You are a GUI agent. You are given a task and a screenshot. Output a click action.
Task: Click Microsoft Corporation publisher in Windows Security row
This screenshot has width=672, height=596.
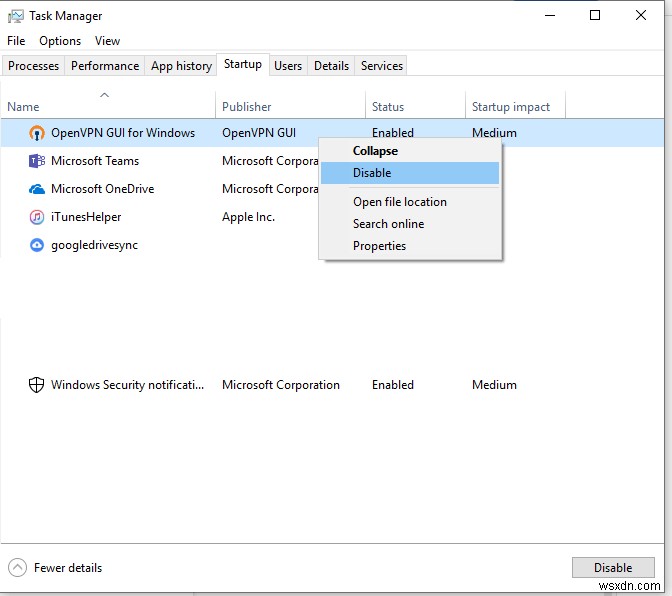[281, 385]
